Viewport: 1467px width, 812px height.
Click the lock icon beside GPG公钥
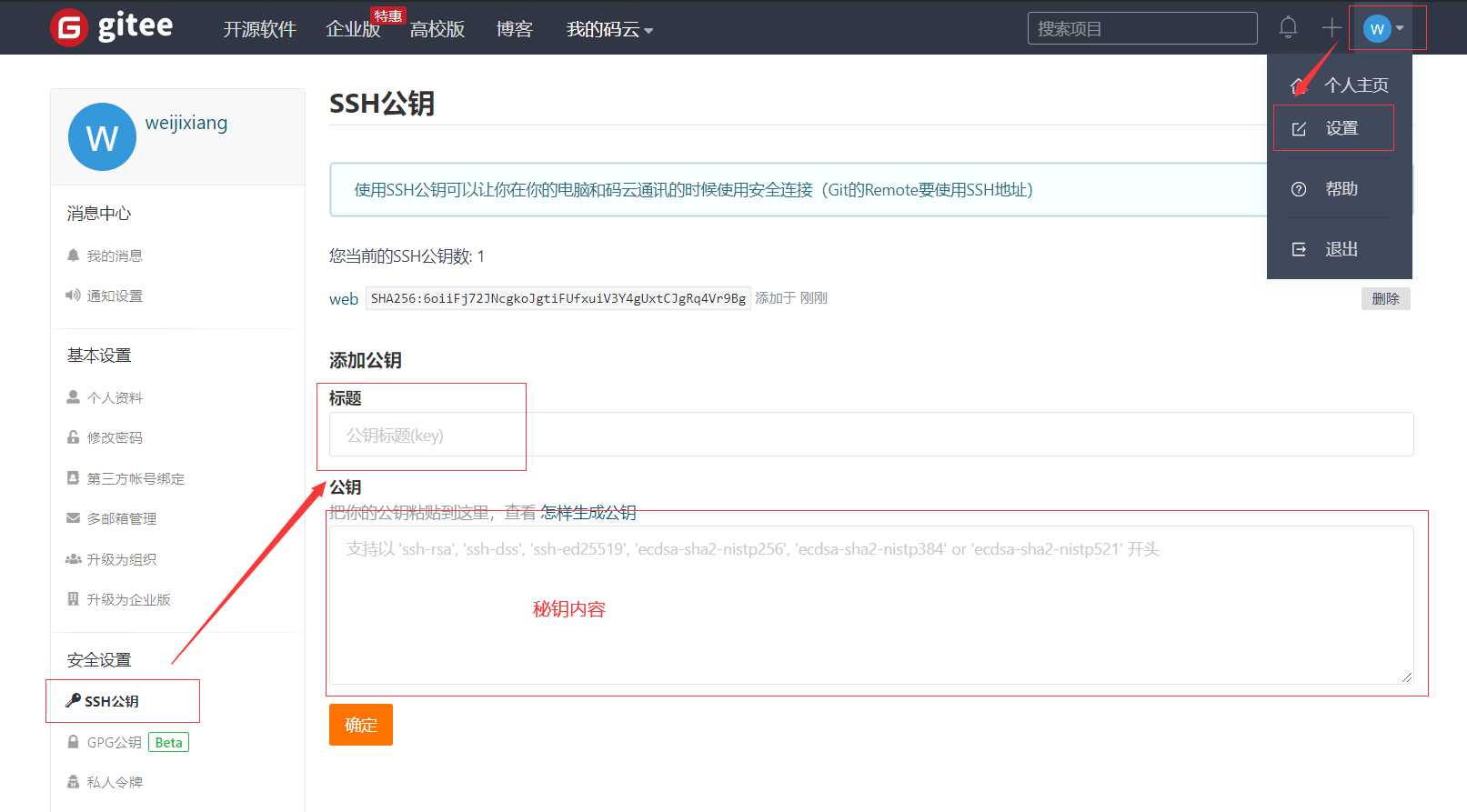[73, 742]
